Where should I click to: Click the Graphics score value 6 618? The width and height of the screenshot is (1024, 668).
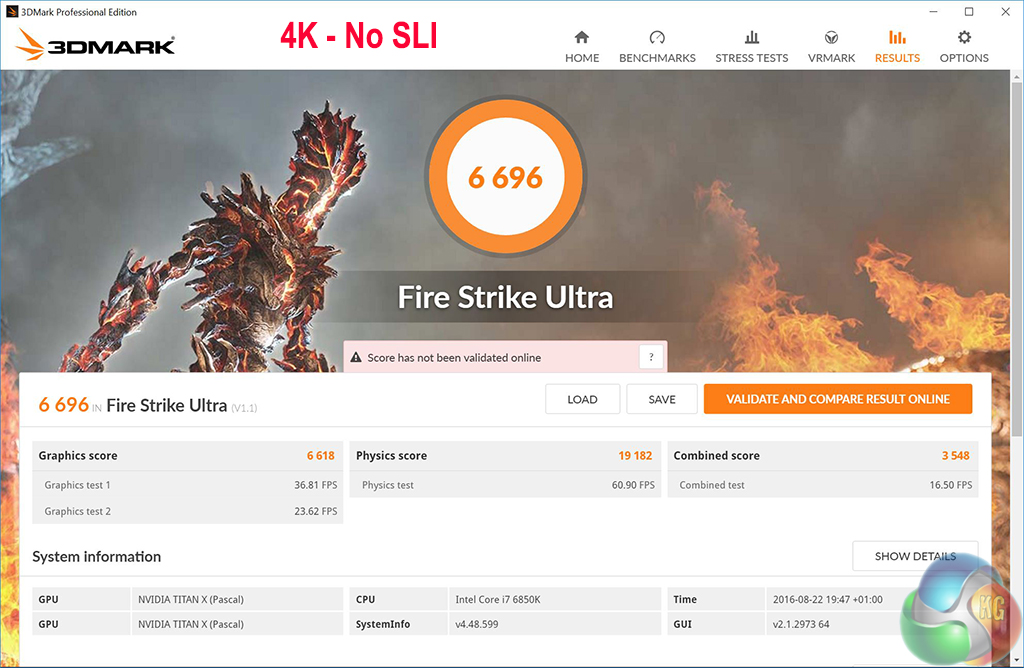pyautogui.click(x=321, y=456)
